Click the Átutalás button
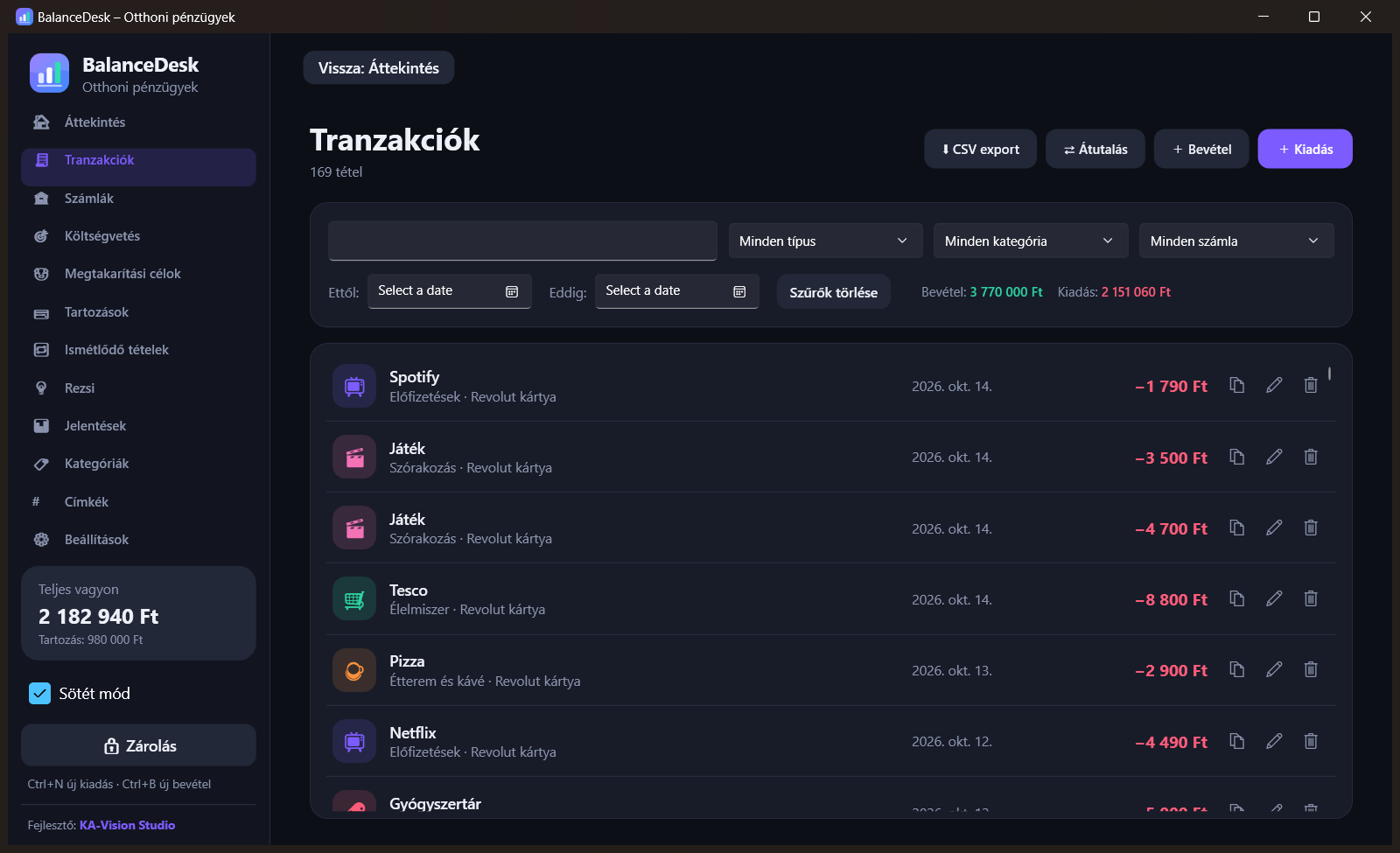The height and width of the screenshot is (853, 1400). [1095, 149]
